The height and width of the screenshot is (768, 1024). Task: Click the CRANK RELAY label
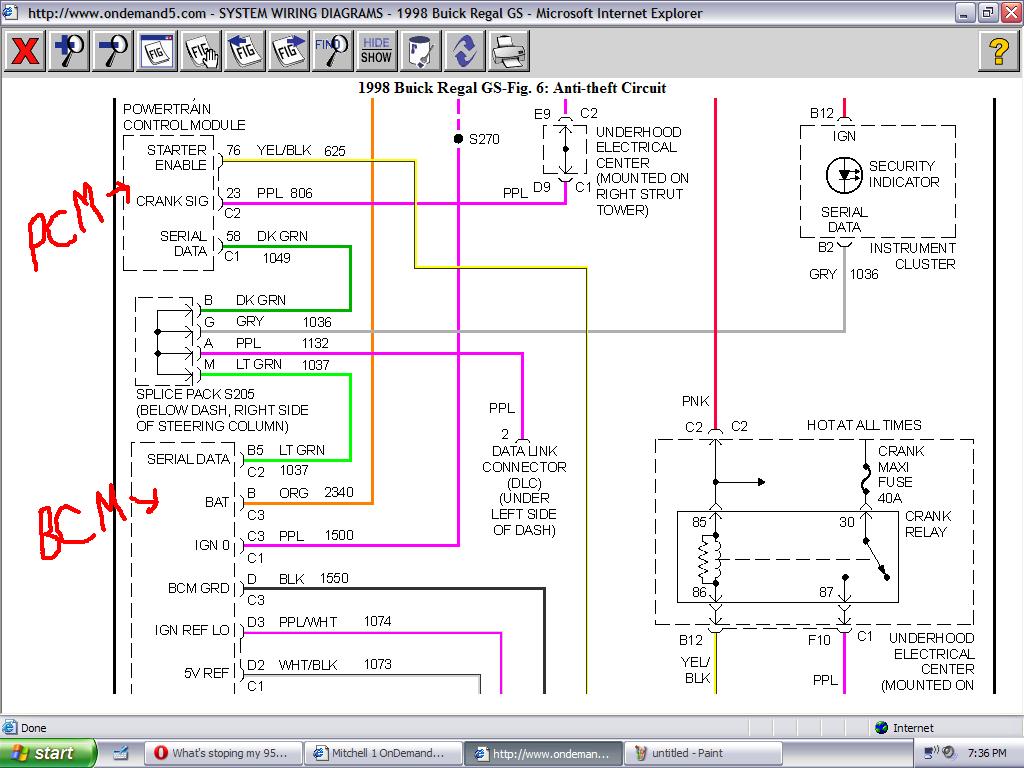tap(927, 524)
